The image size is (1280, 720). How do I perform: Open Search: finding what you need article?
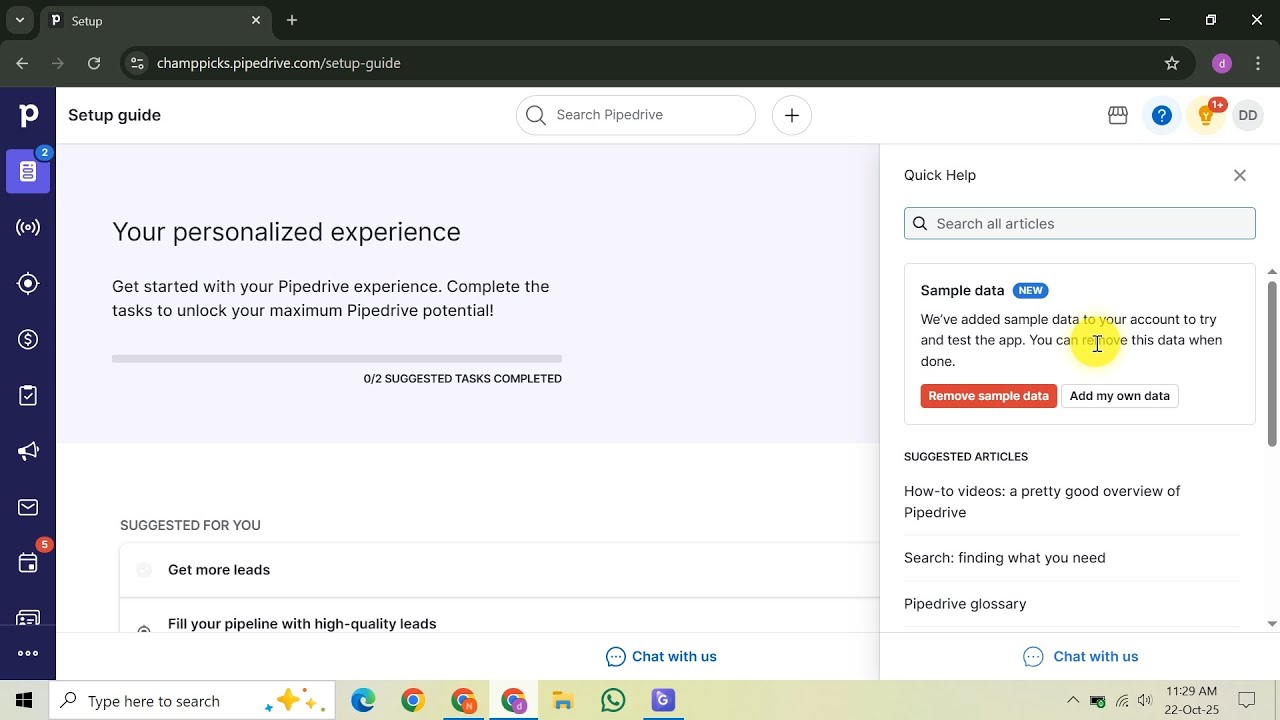1004,558
